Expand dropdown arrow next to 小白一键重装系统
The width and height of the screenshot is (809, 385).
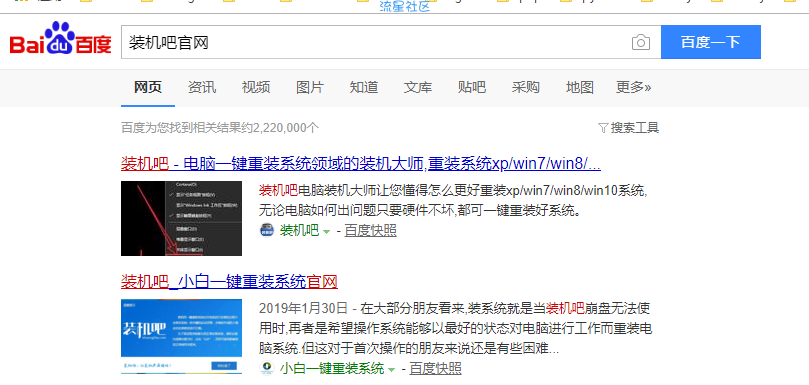(392, 370)
